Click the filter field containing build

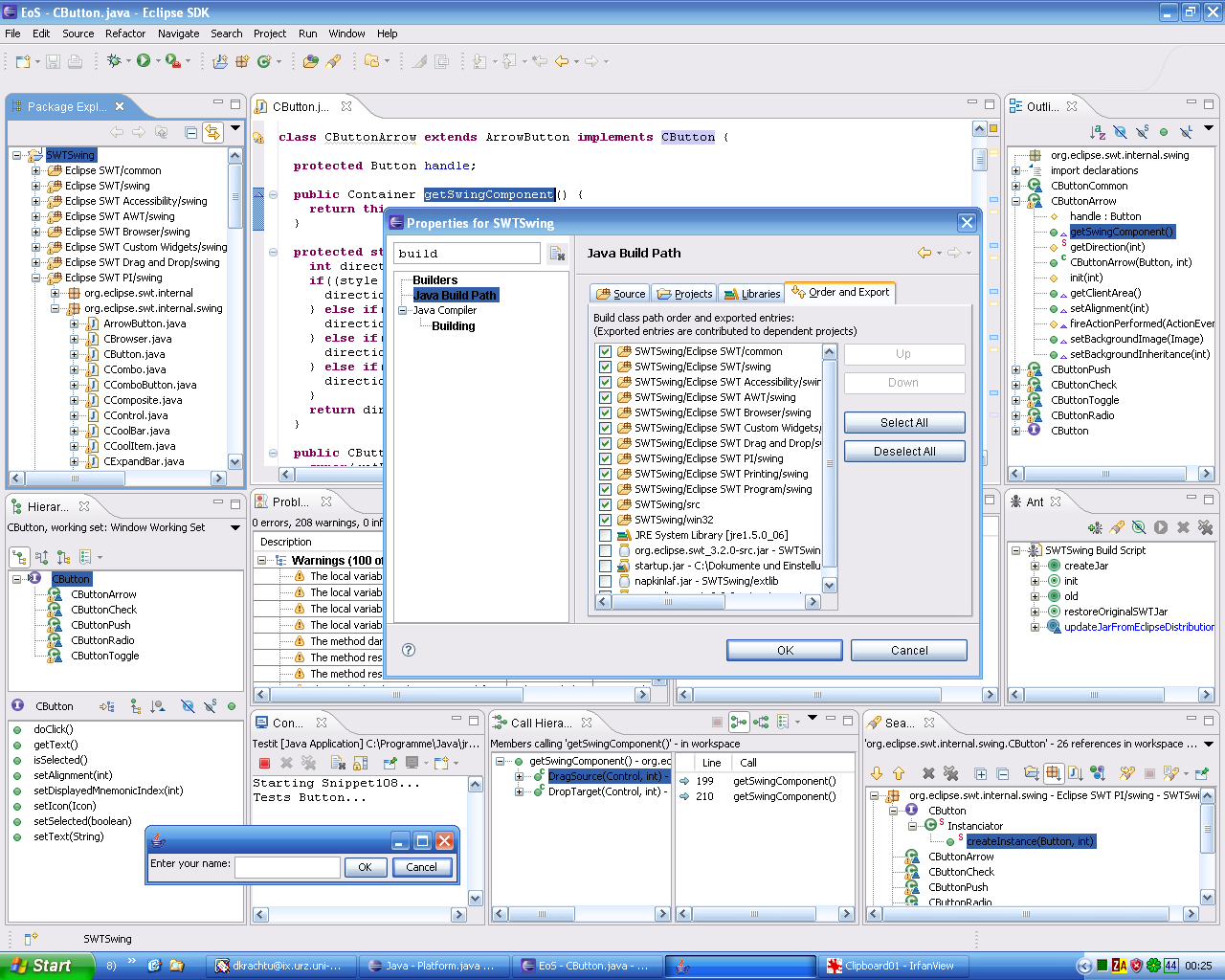(467, 254)
